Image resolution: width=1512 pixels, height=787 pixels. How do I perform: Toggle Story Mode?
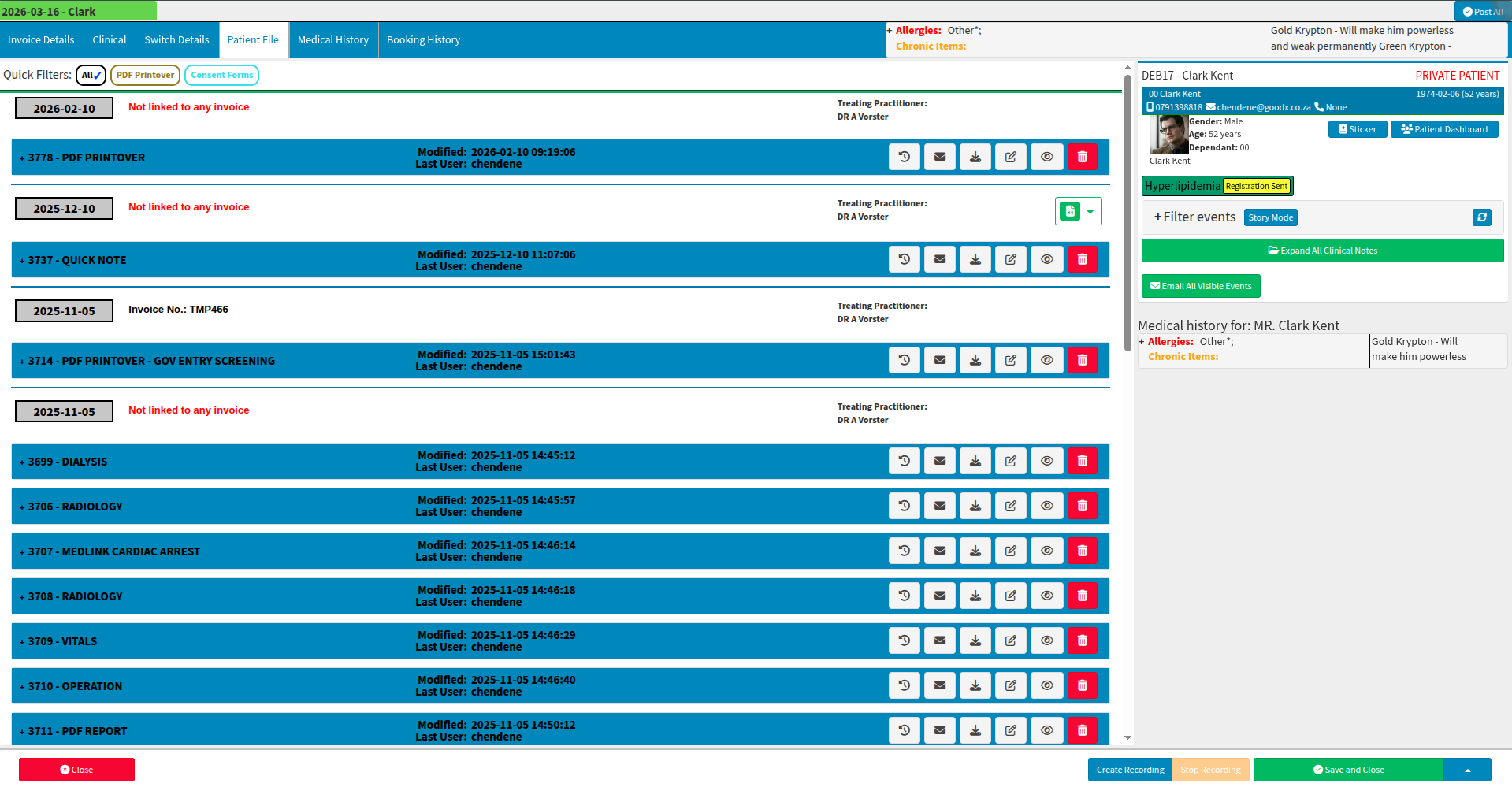(1270, 217)
